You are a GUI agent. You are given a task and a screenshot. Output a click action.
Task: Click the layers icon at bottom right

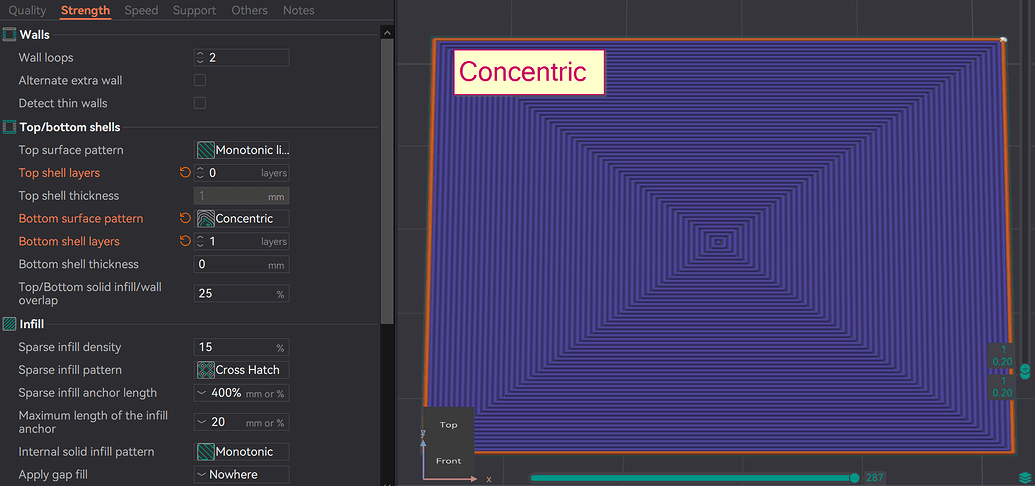pos(1024,476)
